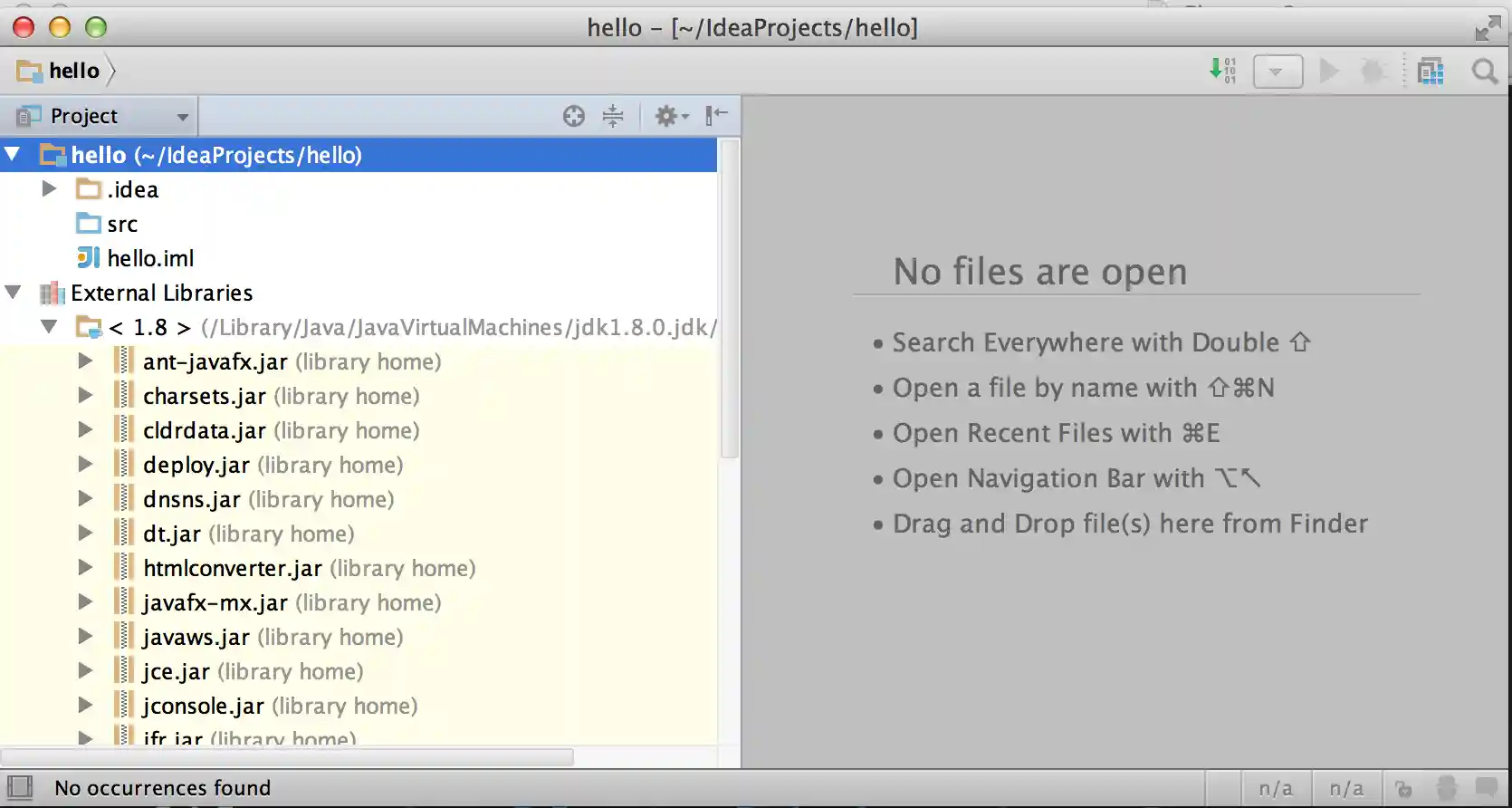Click the Debug bug icon
1512x808 pixels.
tap(1373, 71)
